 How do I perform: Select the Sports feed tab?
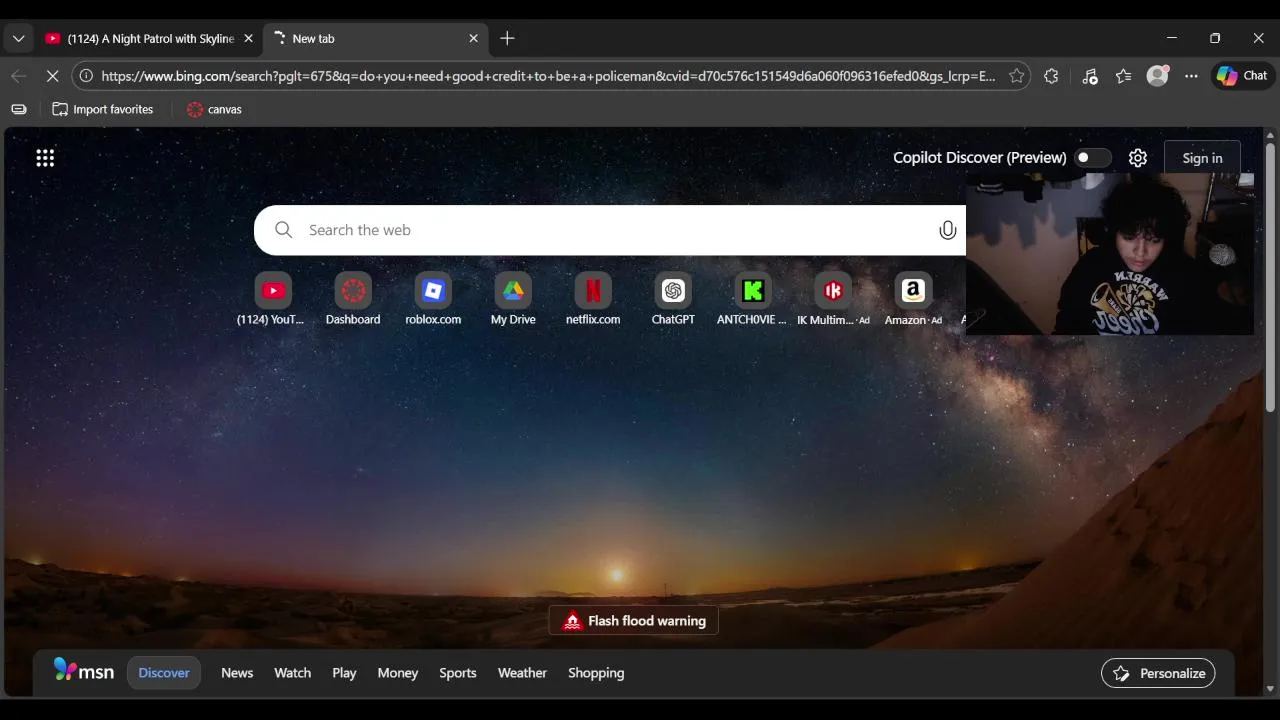pos(458,673)
